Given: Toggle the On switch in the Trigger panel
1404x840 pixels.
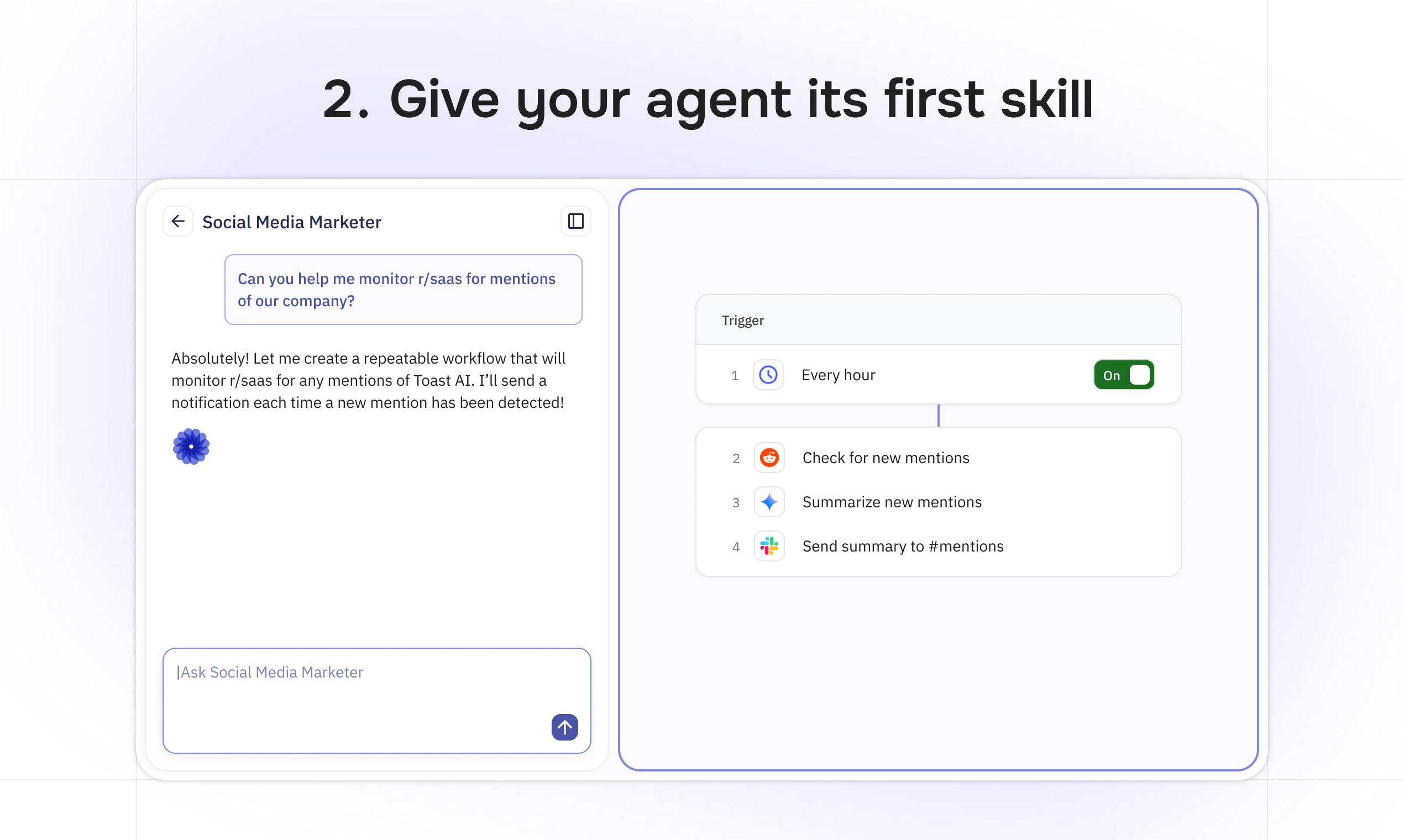Looking at the screenshot, I should 1123,374.
